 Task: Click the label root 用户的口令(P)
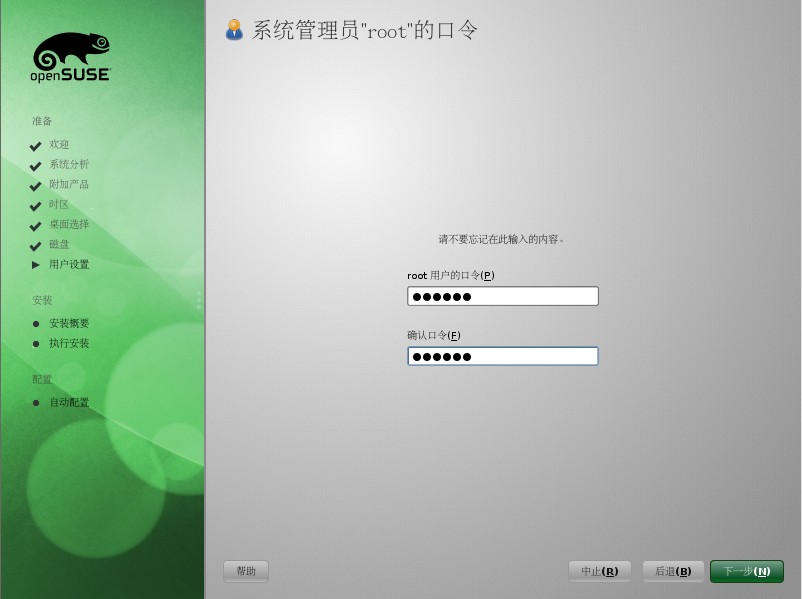(x=451, y=276)
